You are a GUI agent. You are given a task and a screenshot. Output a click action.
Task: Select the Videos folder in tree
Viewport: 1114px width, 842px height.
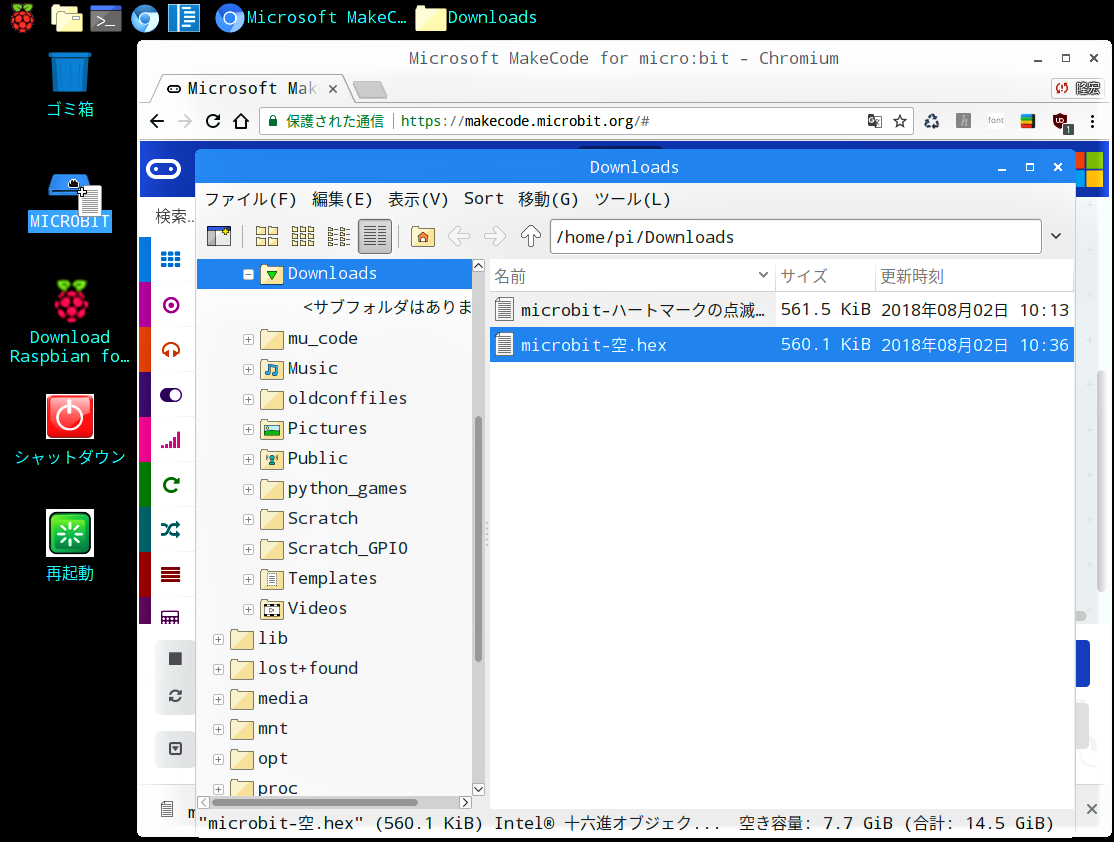click(x=304, y=609)
